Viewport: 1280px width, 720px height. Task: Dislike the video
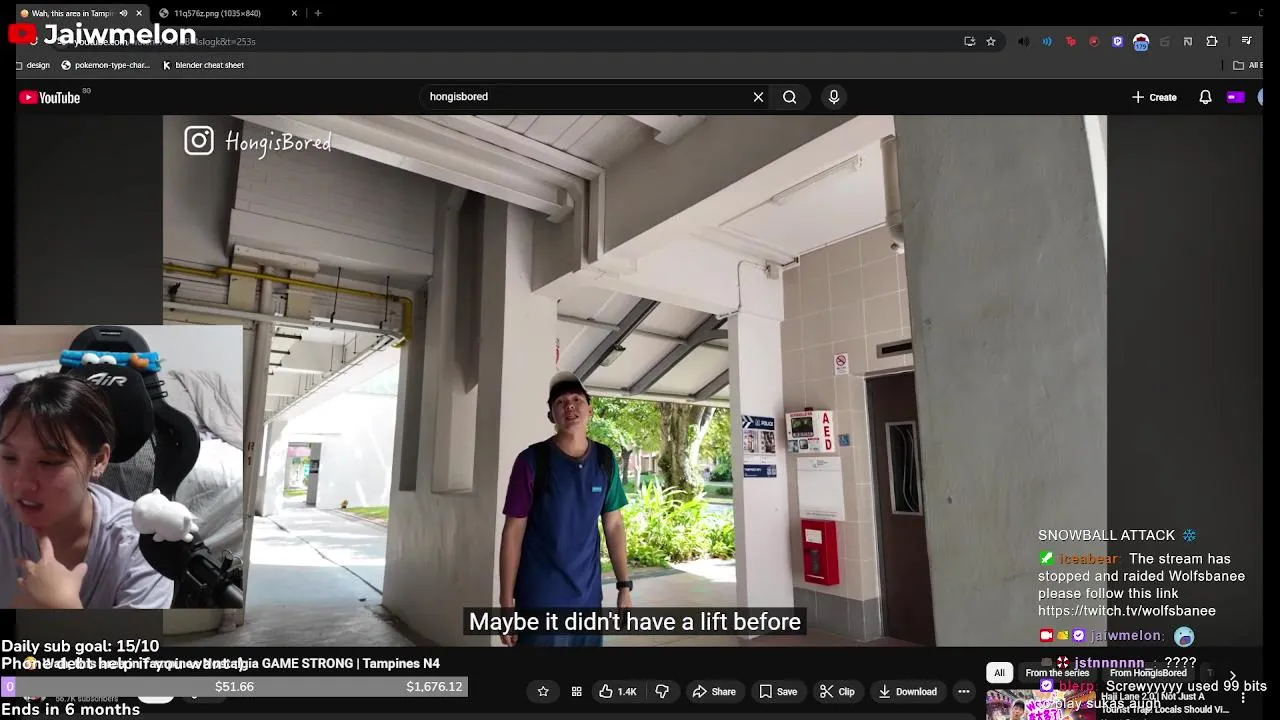click(x=662, y=691)
